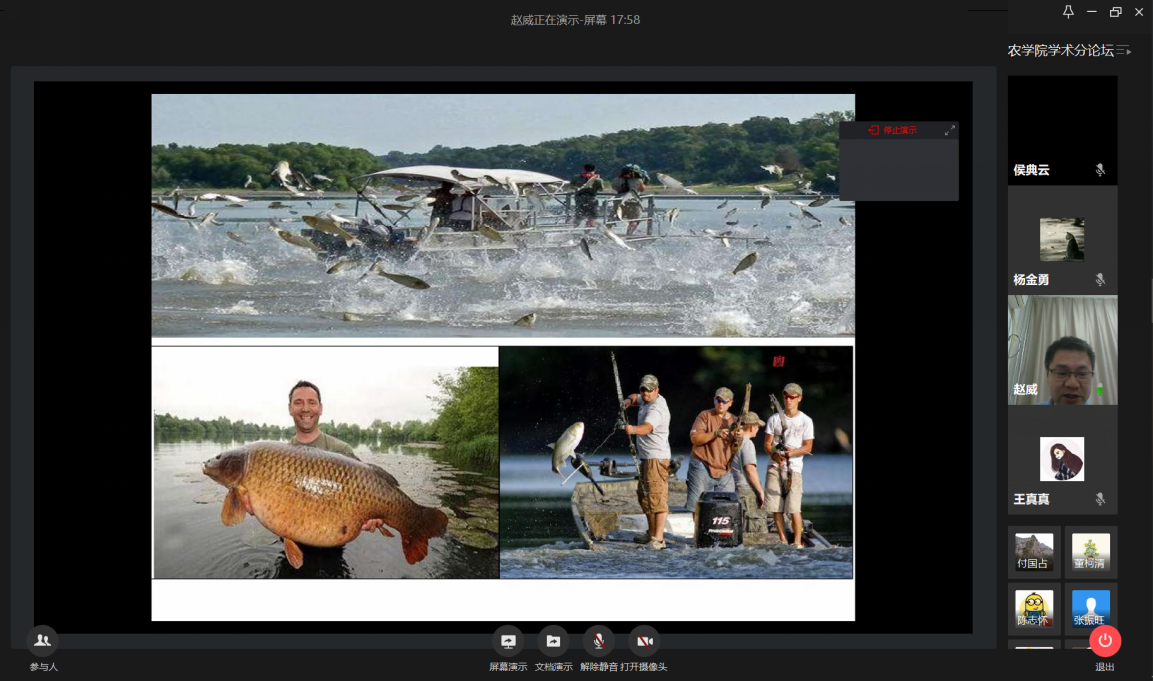Select 张振旺's participant thumbnail
1153x681 pixels.
pyautogui.click(x=1091, y=608)
